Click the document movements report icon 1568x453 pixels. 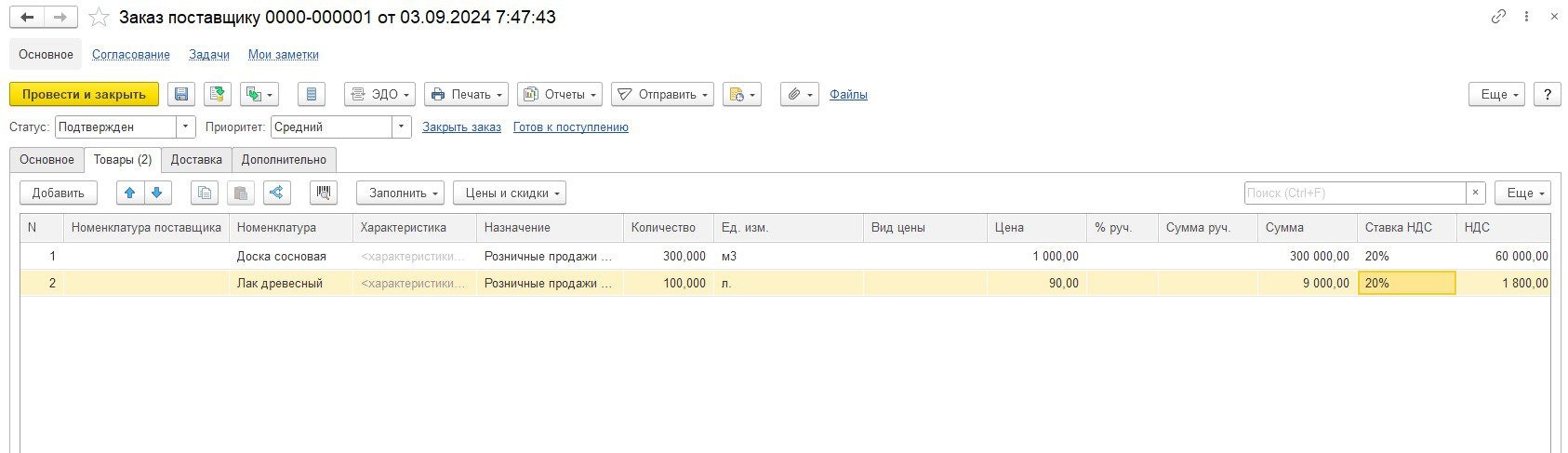312,94
